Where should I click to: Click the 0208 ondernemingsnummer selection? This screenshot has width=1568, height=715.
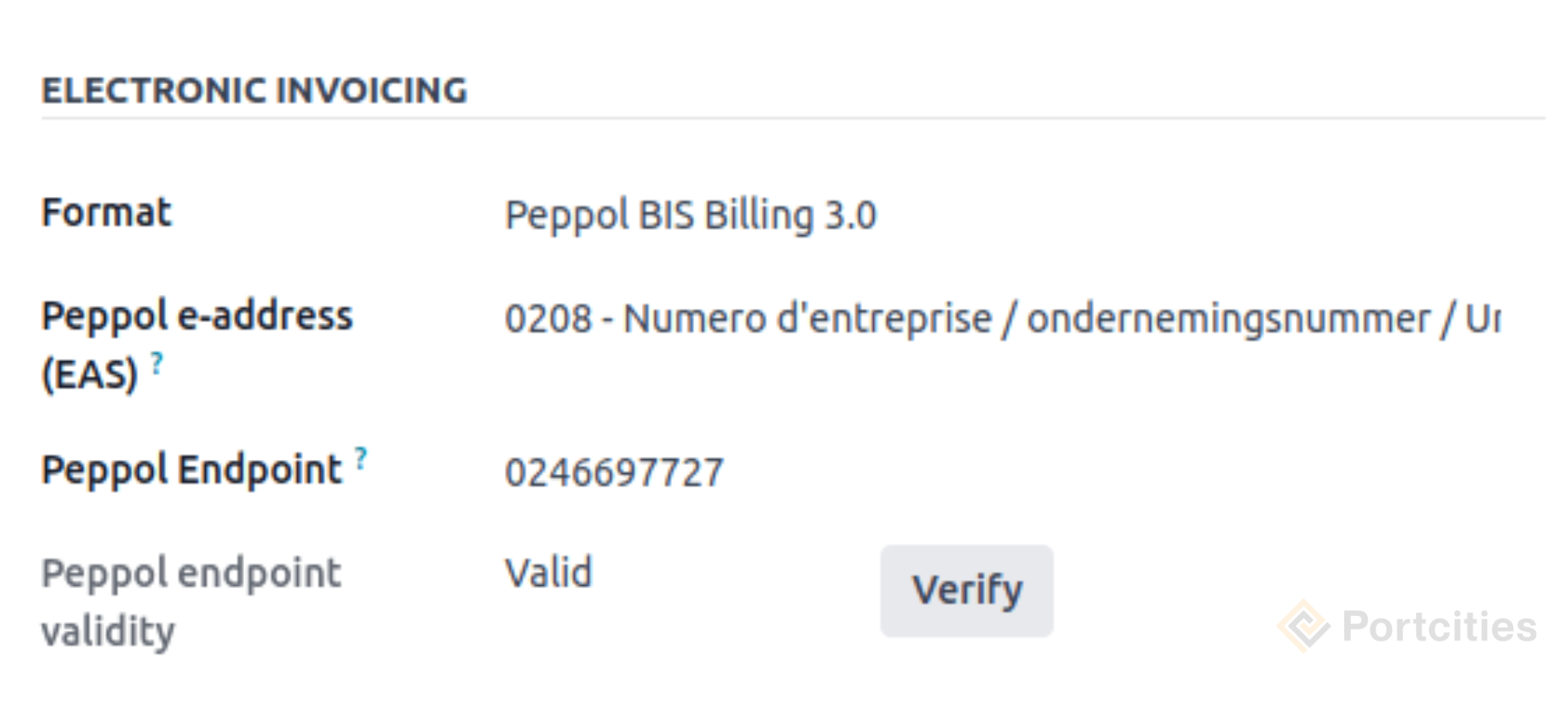pyautogui.click(x=898, y=319)
